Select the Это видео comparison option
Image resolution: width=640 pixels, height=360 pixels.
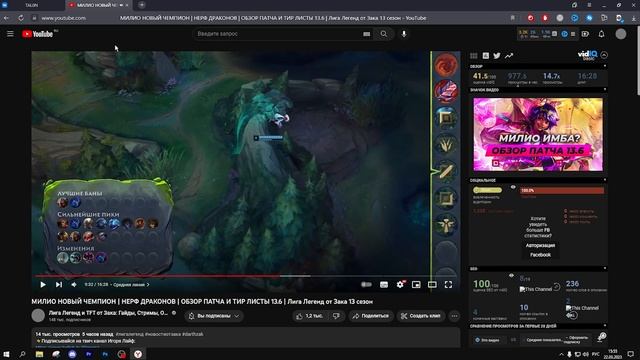490,340
